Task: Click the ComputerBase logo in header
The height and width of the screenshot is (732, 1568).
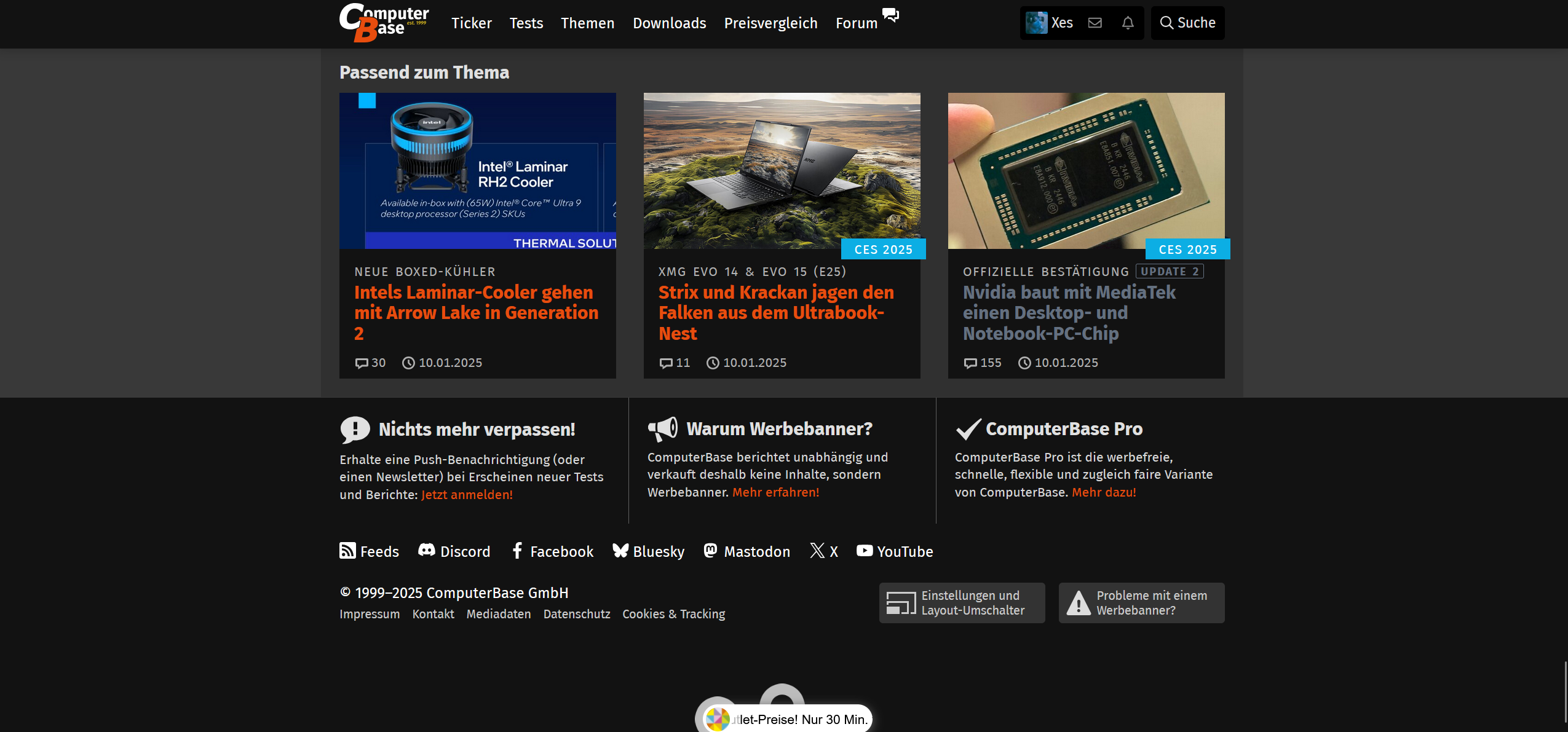Action: coord(384,23)
